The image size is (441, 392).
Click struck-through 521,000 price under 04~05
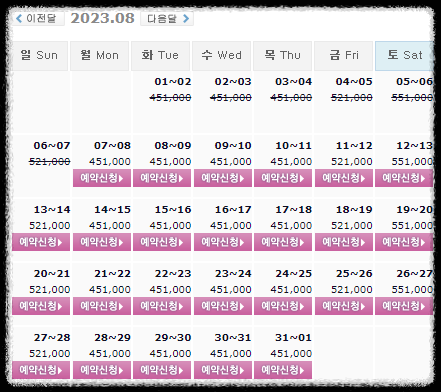(352, 97)
